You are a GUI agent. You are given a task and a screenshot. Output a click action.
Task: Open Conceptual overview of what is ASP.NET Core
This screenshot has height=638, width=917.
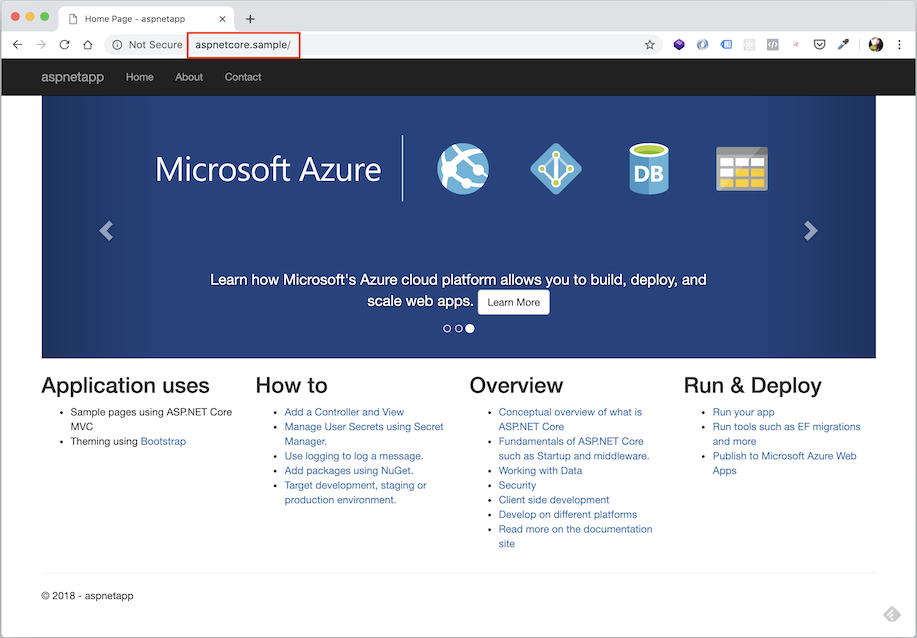click(570, 419)
